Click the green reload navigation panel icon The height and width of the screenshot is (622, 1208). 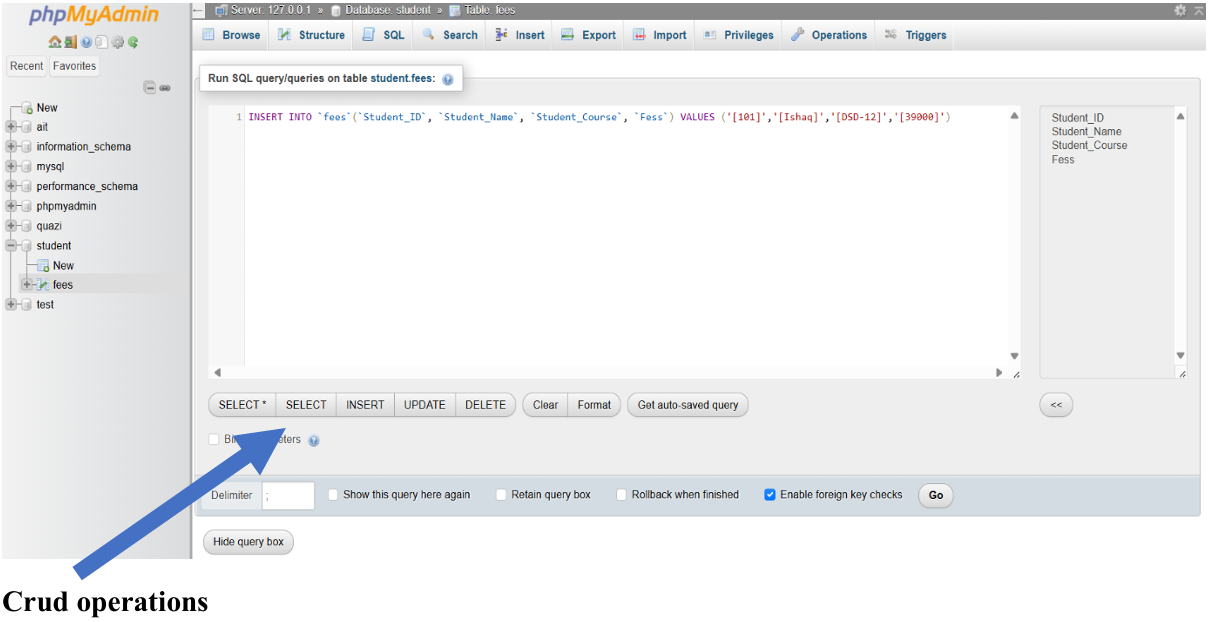pyautogui.click(x=132, y=43)
